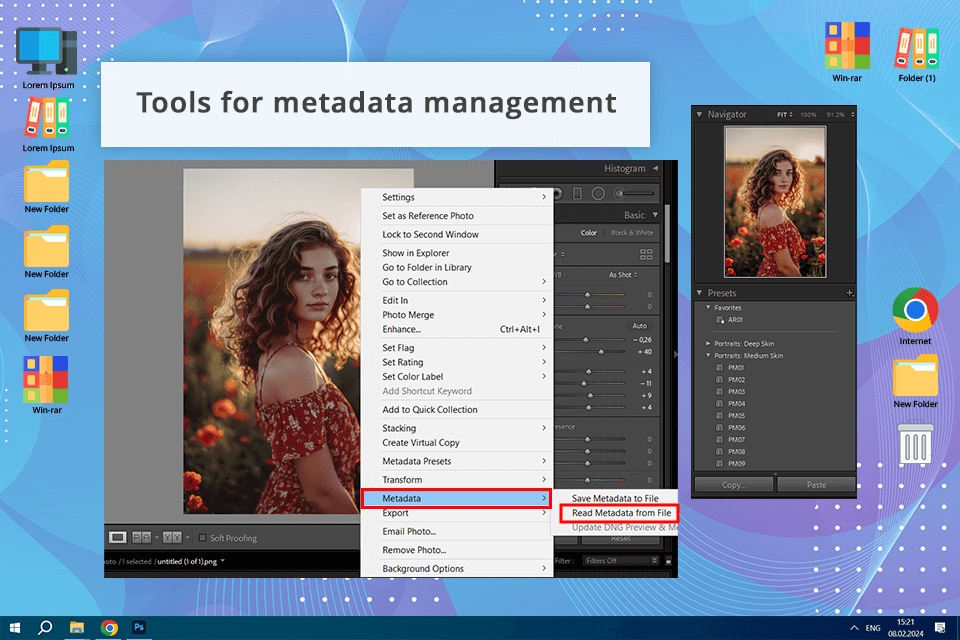Select the Color treatment option
This screenshot has height=640, width=960.
(589, 233)
